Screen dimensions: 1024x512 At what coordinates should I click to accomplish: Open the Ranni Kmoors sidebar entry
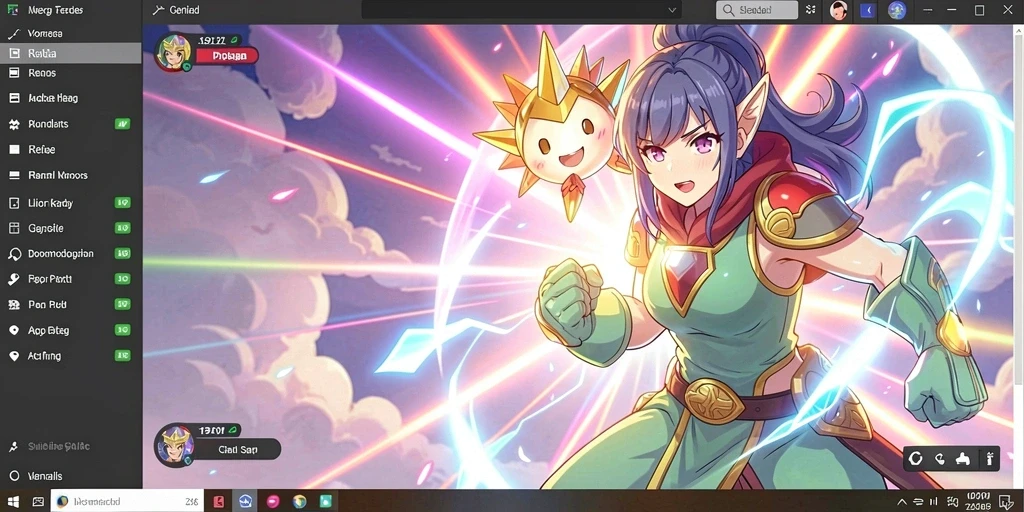pos(71,175)
